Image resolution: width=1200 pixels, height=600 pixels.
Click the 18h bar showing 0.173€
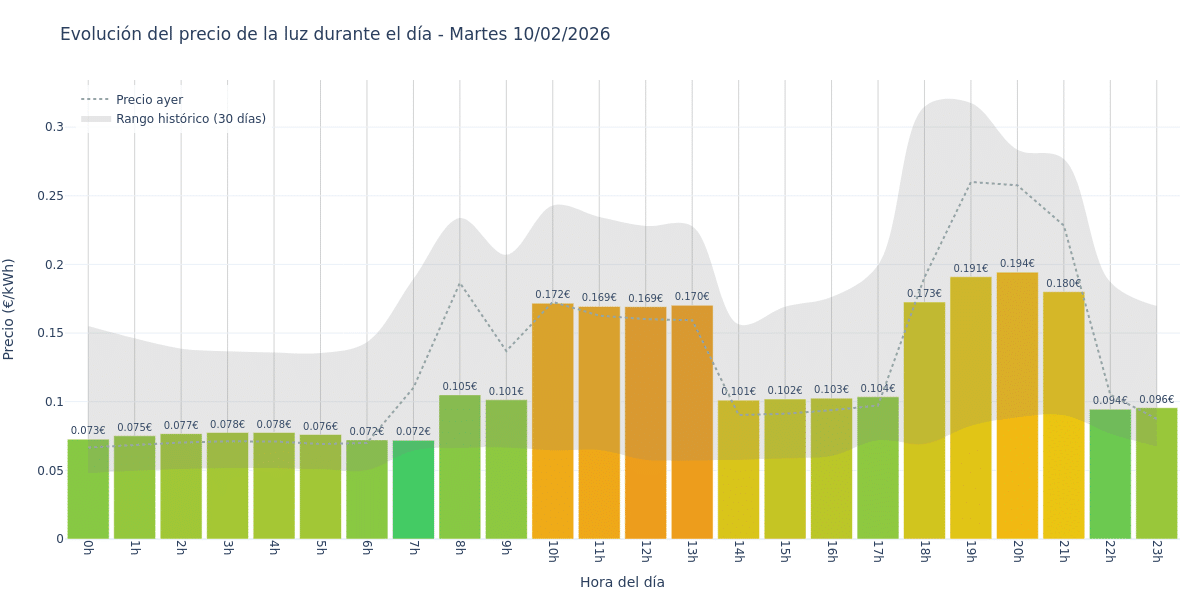pos(924,420)
